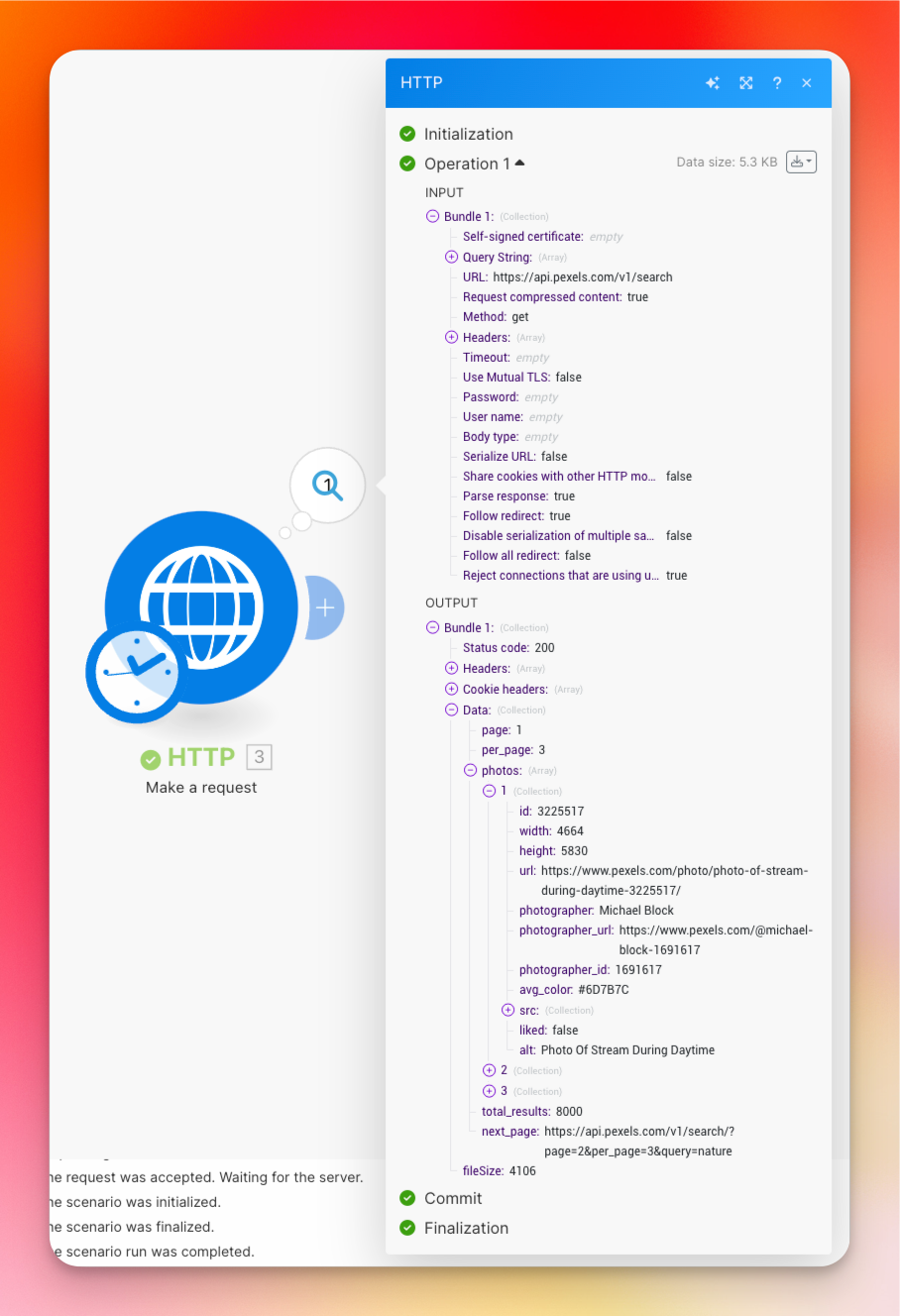
Task: Expand the HTTP panel to fullscreen
Action: 745,83
